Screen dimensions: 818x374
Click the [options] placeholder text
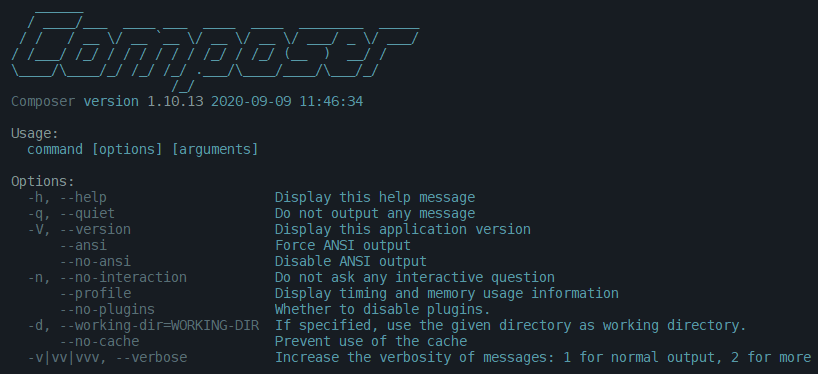127,149
